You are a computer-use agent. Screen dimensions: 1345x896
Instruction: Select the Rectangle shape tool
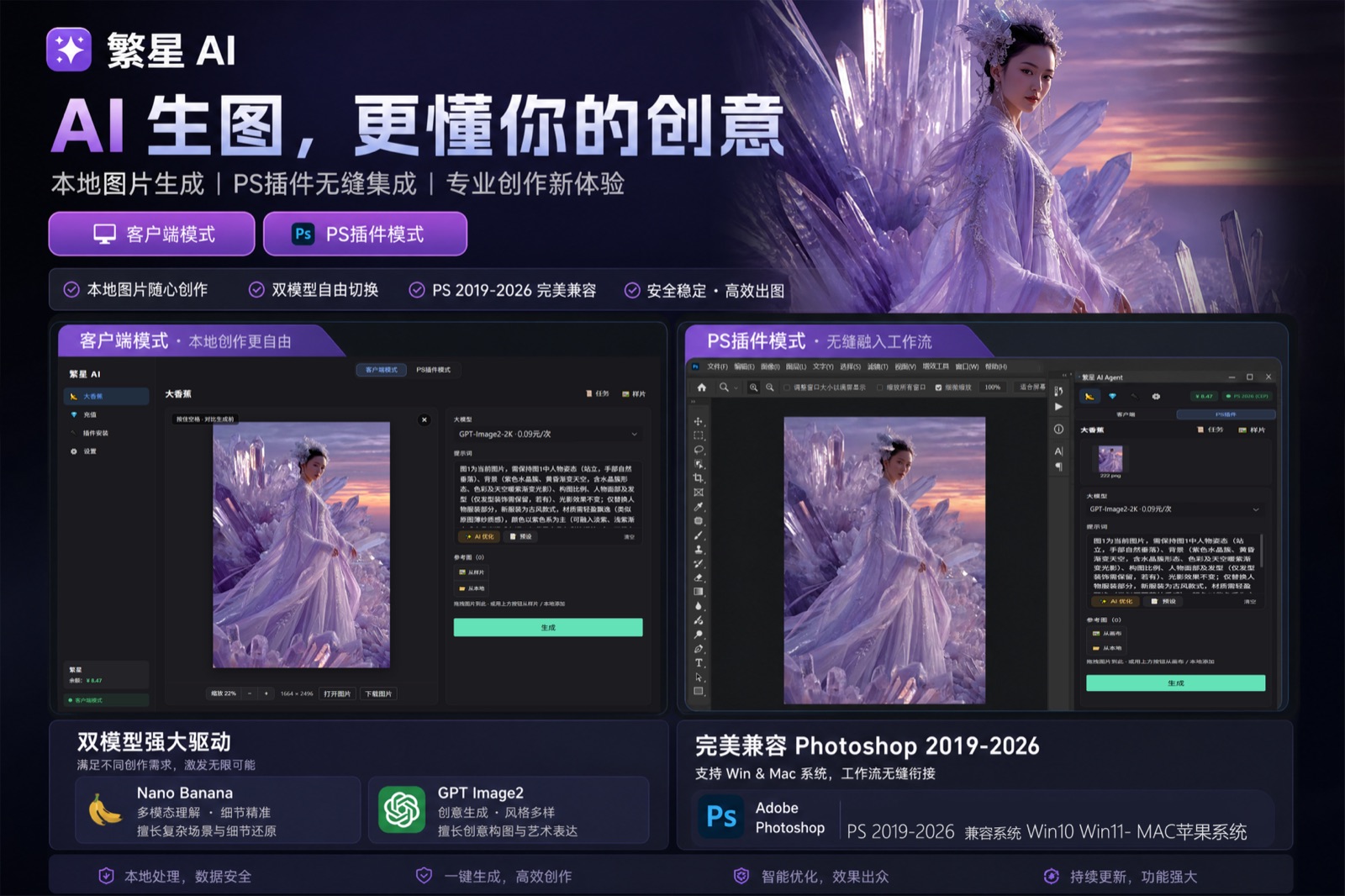click(698, 692)
